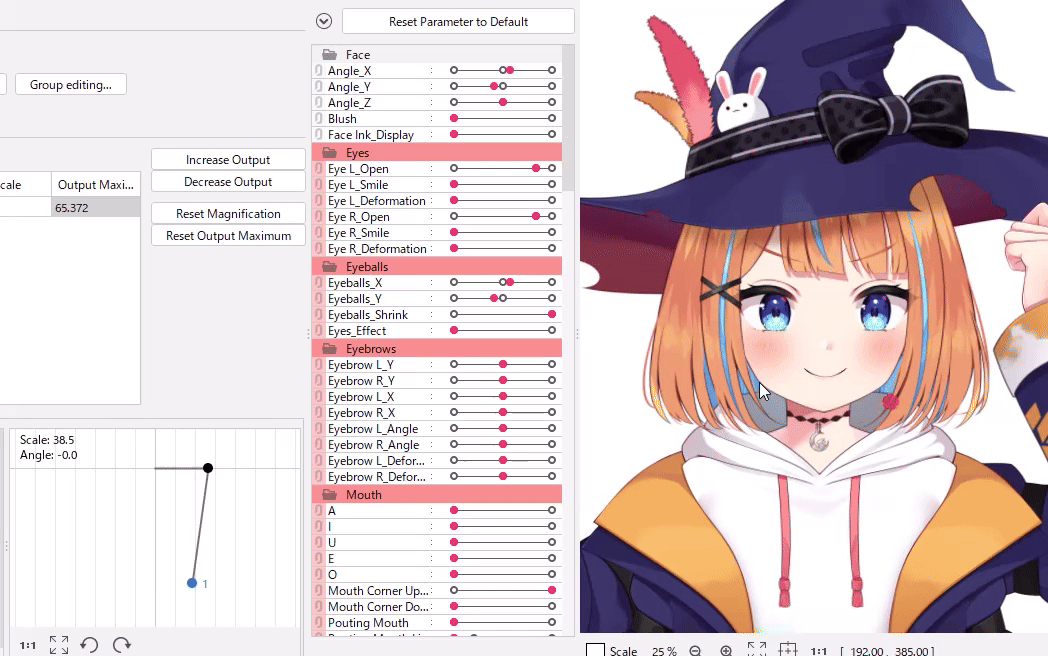The width and height of the screenshot is (1048, 656).
Task: Collapse the Mouth parameter folder
Action: click(330, 495)
